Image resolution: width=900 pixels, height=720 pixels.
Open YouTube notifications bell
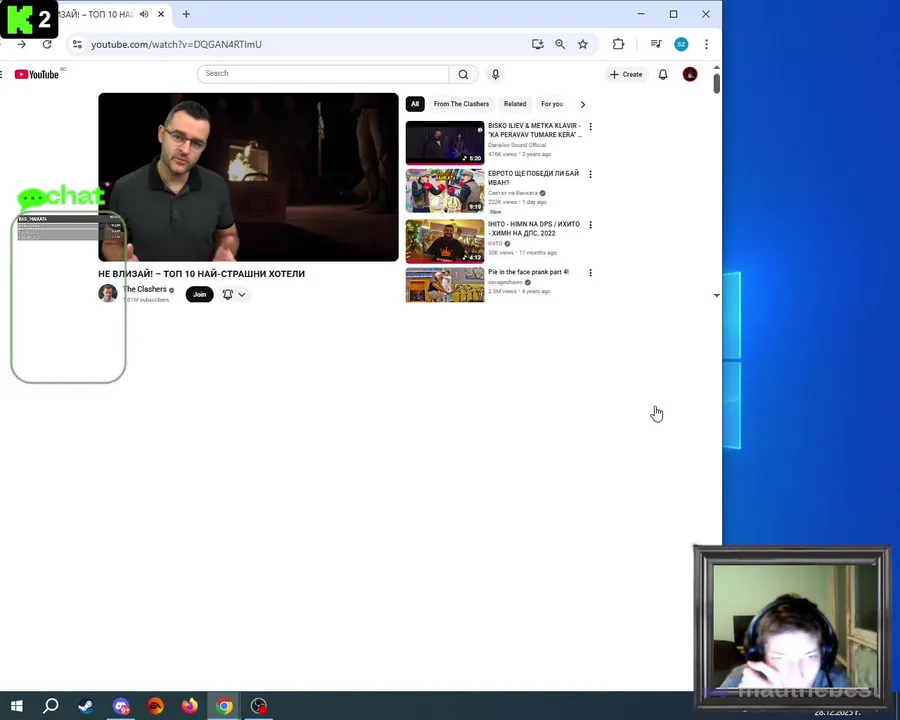click(x=663, y=74)
